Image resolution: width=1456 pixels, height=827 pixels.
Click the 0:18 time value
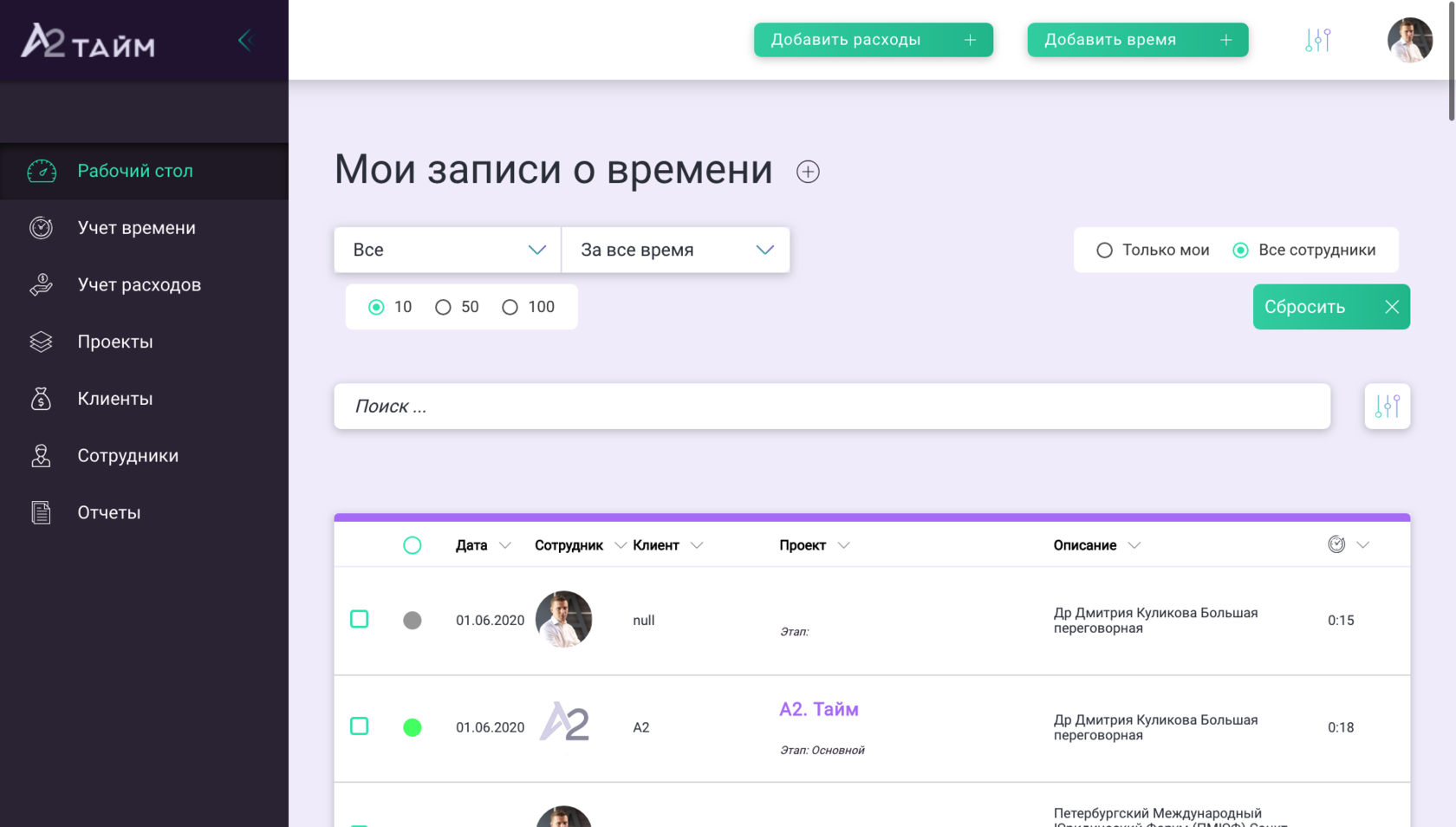1341,728
